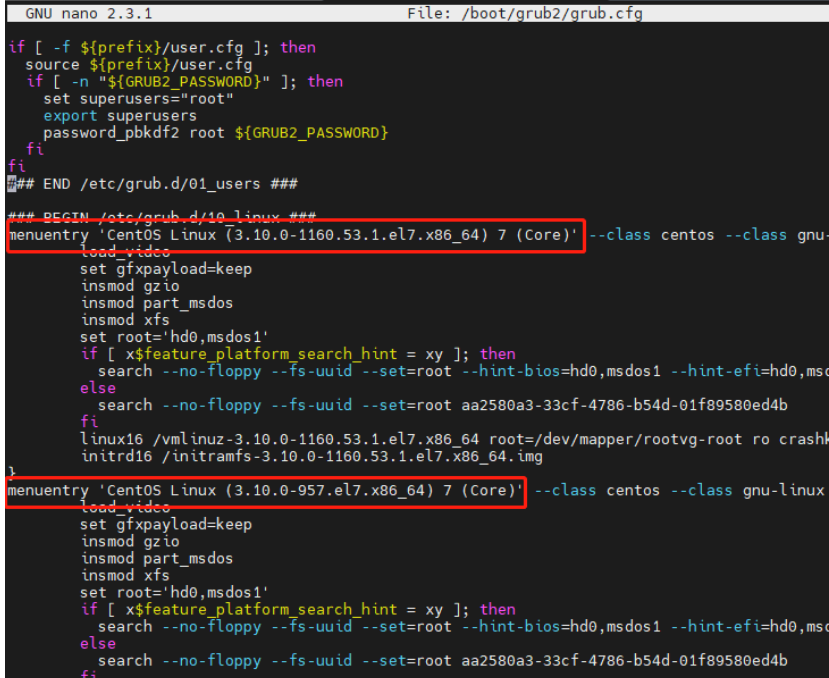
Task: Click the initrd16 /initramfs-3.10.0-1160.53.1 line
Action: pos(311,456)
